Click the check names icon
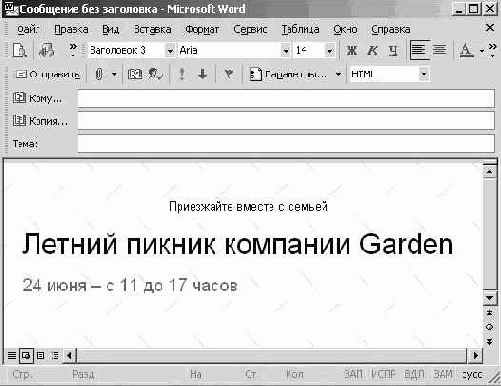Image resolution: width=501 pixels, height=386 pixels. pyautogui.click(x=155, y=74)
